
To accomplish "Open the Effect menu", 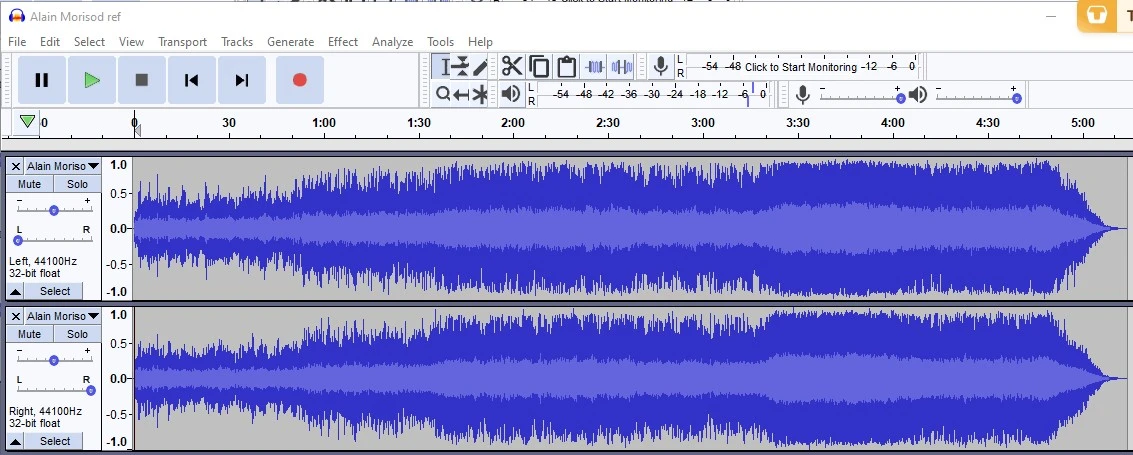I will [x=342, y=42].
